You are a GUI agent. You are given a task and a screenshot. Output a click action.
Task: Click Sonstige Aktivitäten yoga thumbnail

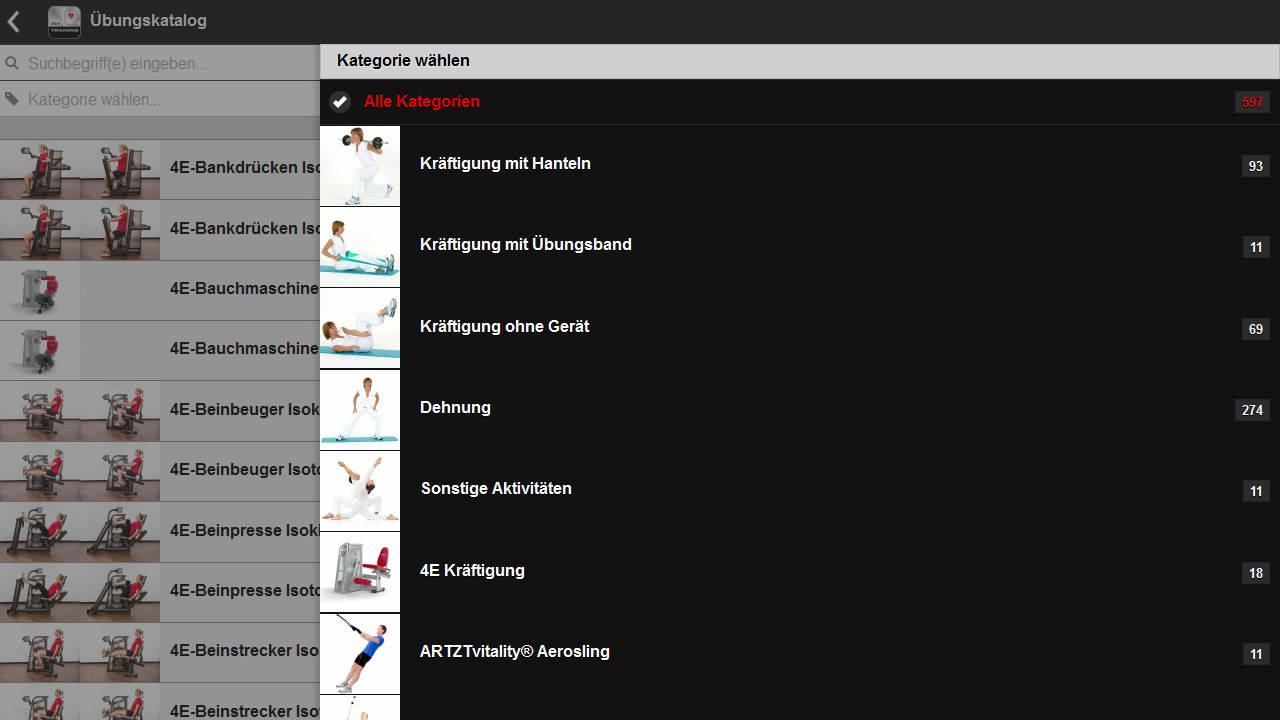coord(360,491)
